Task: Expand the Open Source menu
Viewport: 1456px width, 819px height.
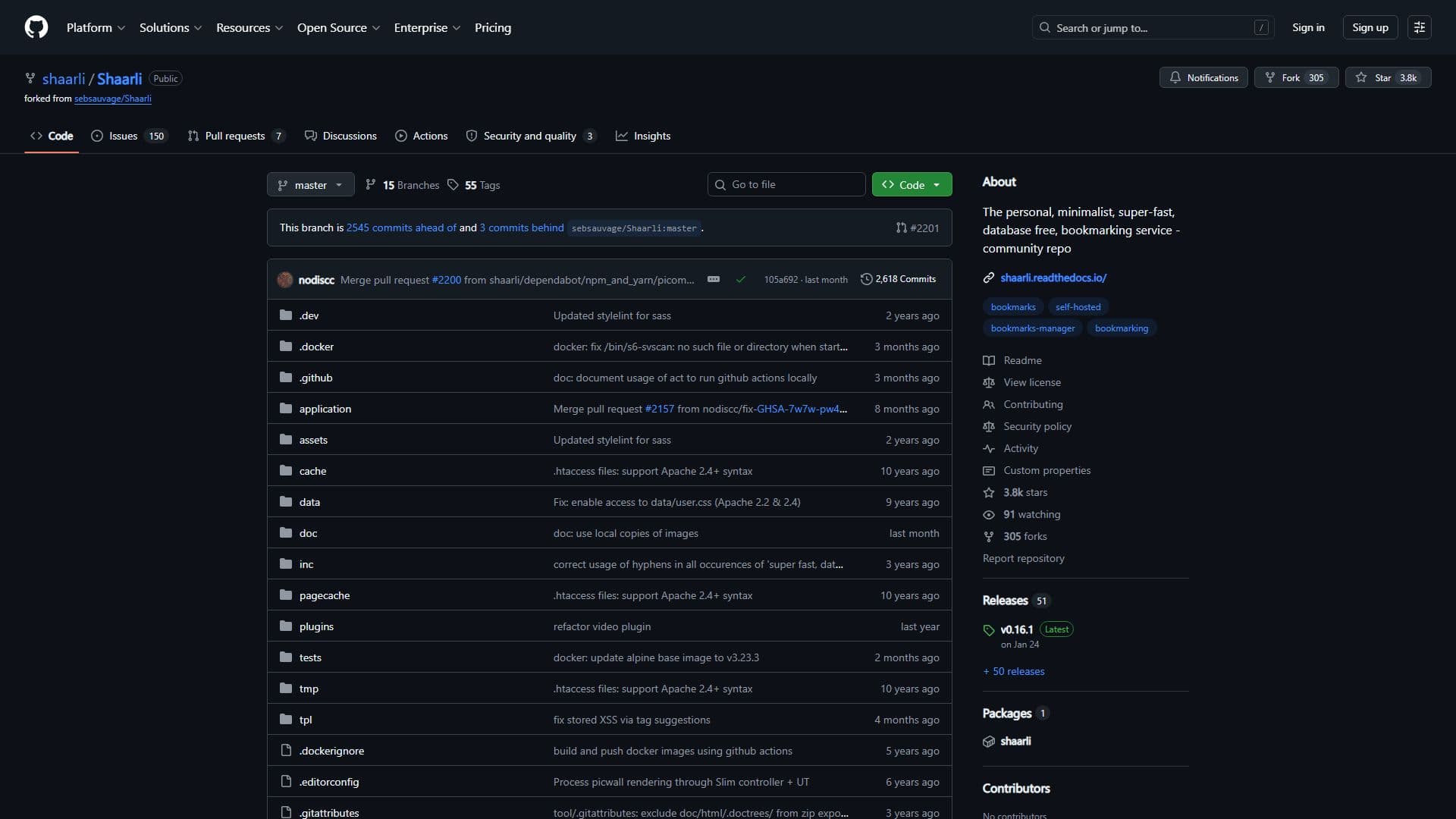Action: click(x=338, y=27)
